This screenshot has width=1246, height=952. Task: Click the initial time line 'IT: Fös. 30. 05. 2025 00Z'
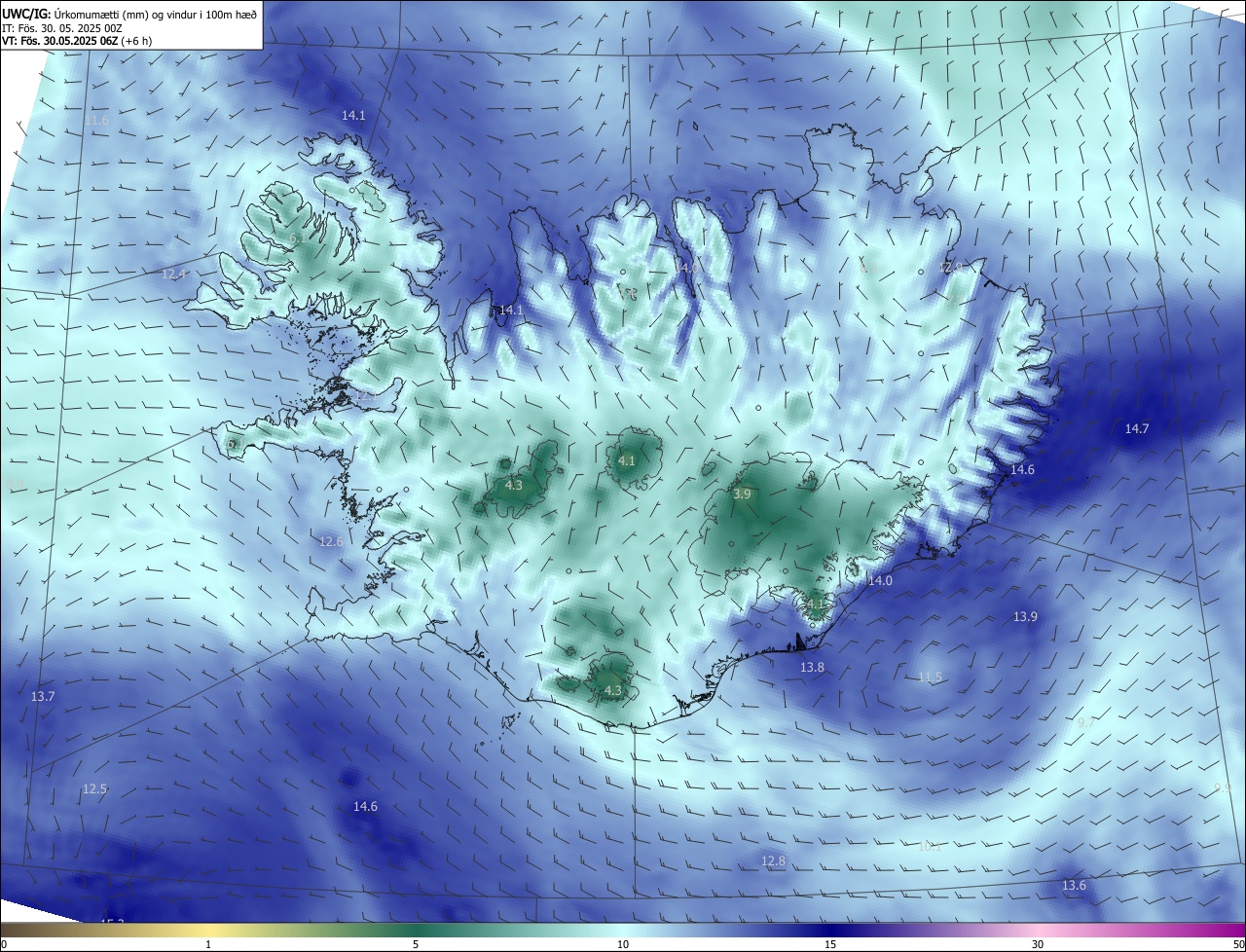(62, 28)
